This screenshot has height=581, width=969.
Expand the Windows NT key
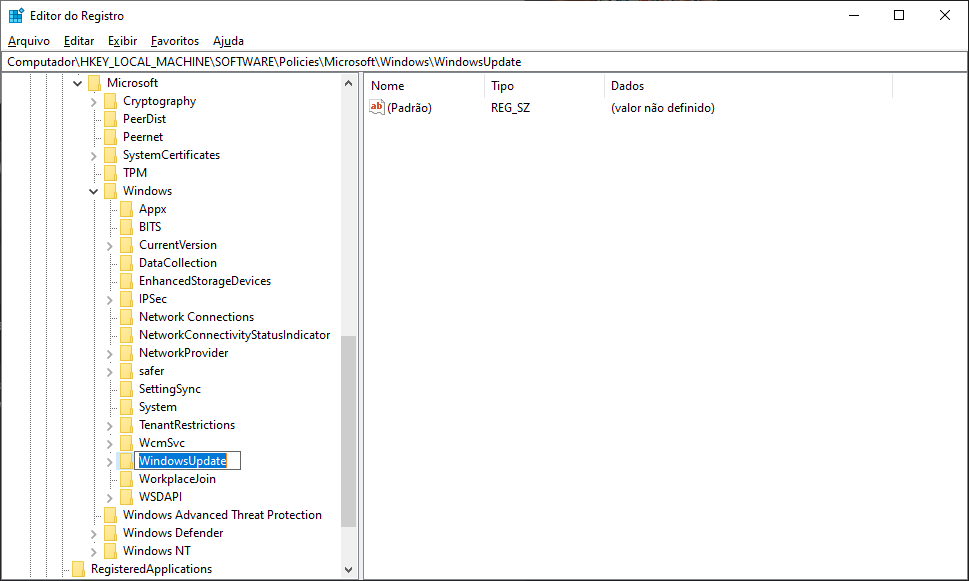(x=94, y=551)
